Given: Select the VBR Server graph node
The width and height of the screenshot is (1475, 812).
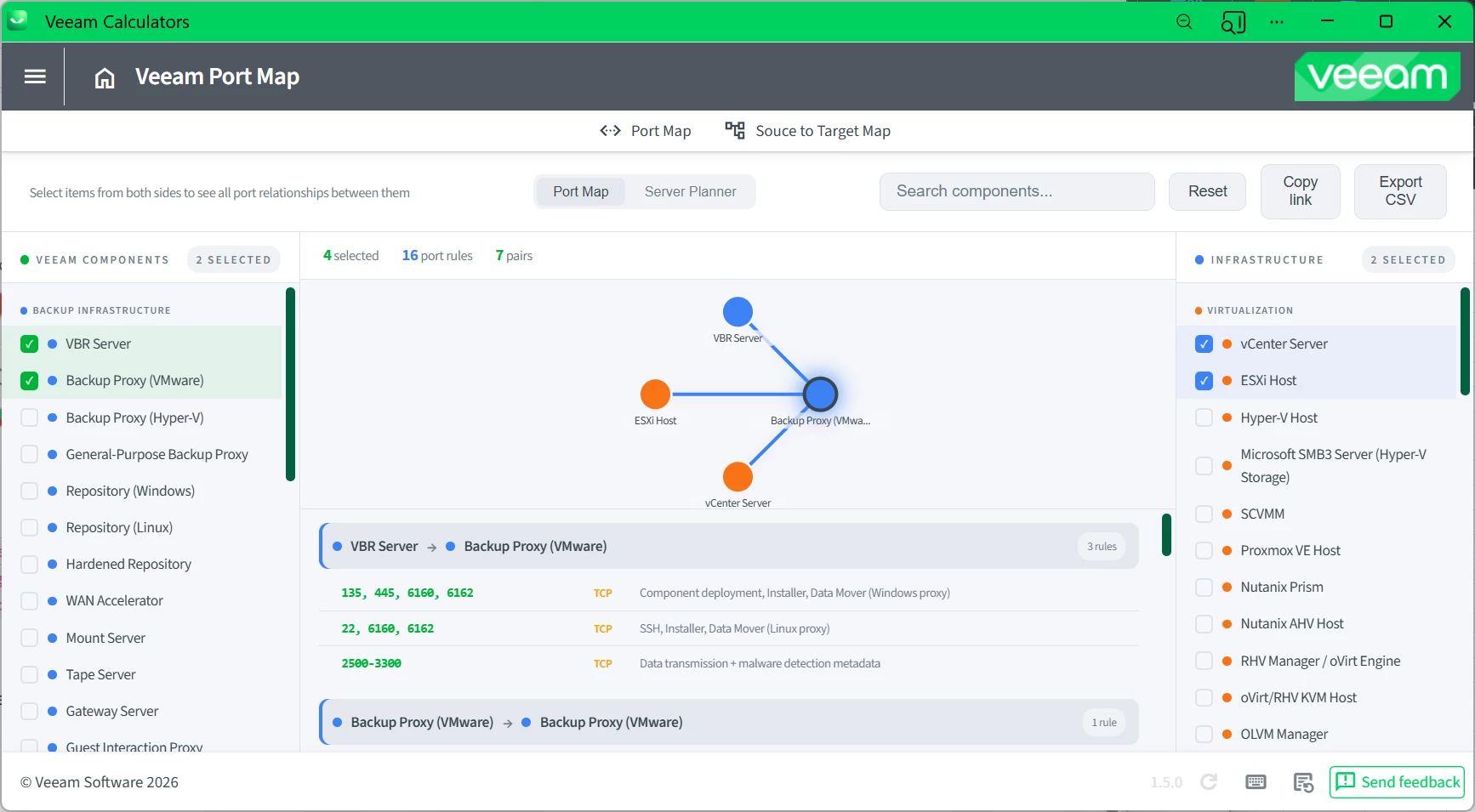Looking at the screenshot, I should tap(737, 312).
